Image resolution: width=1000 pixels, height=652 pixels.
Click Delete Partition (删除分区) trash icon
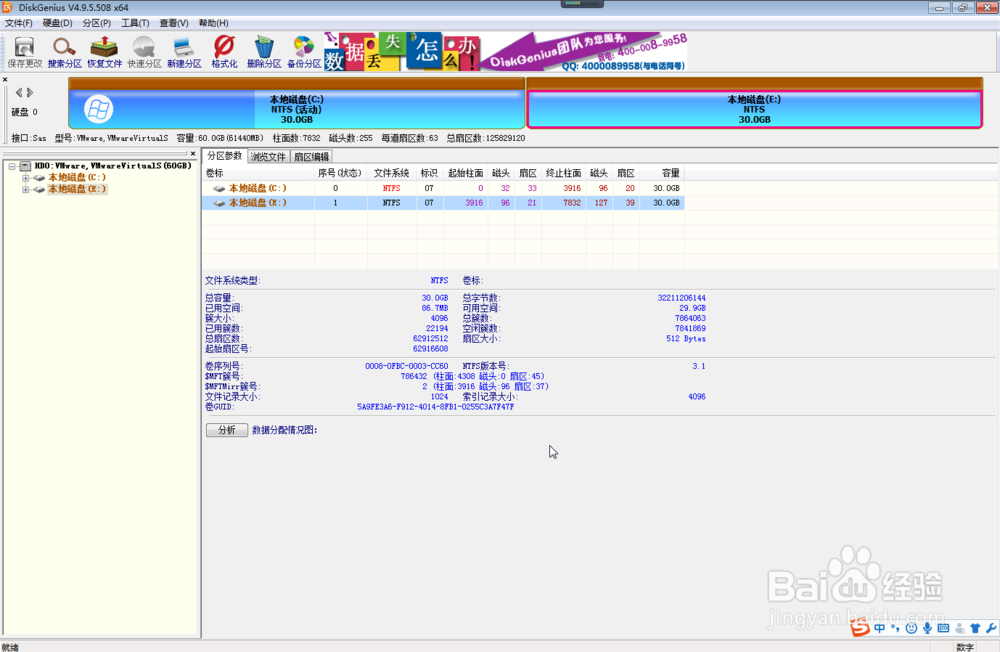pyautogui.click(x=264, y=52)
